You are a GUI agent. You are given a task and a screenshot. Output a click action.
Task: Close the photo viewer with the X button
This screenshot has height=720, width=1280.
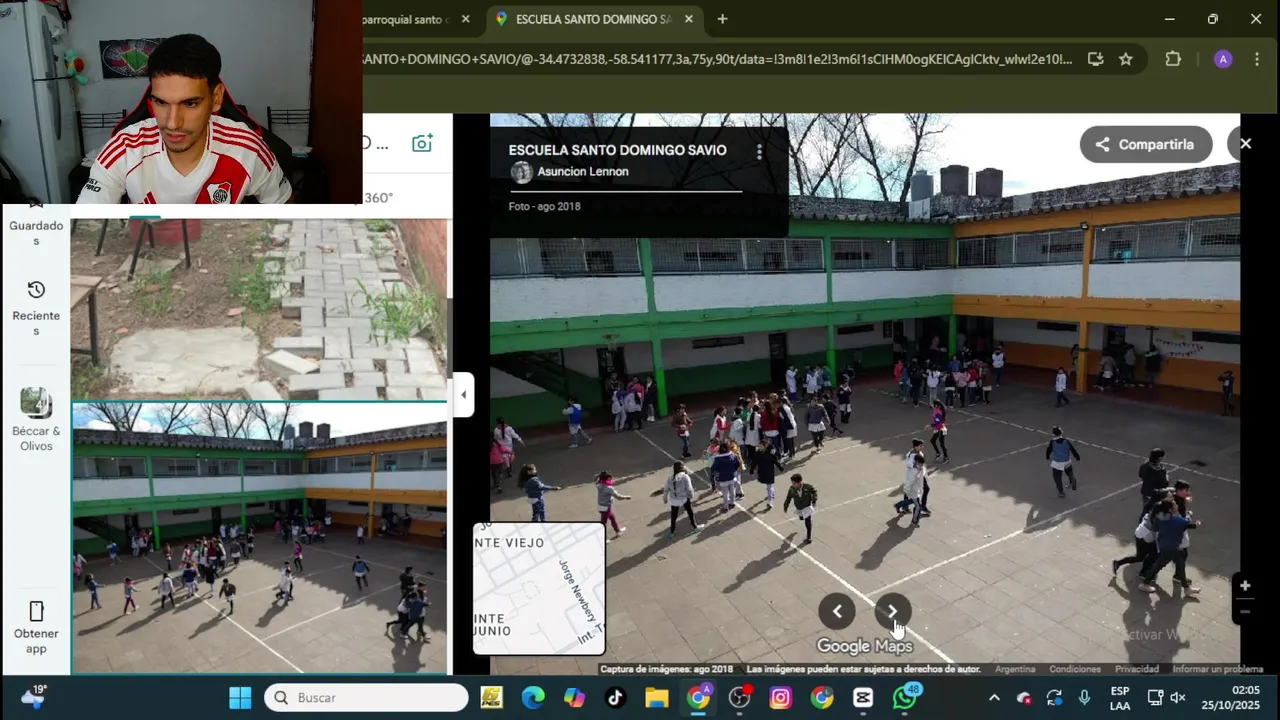click(x=1245, y=144)
